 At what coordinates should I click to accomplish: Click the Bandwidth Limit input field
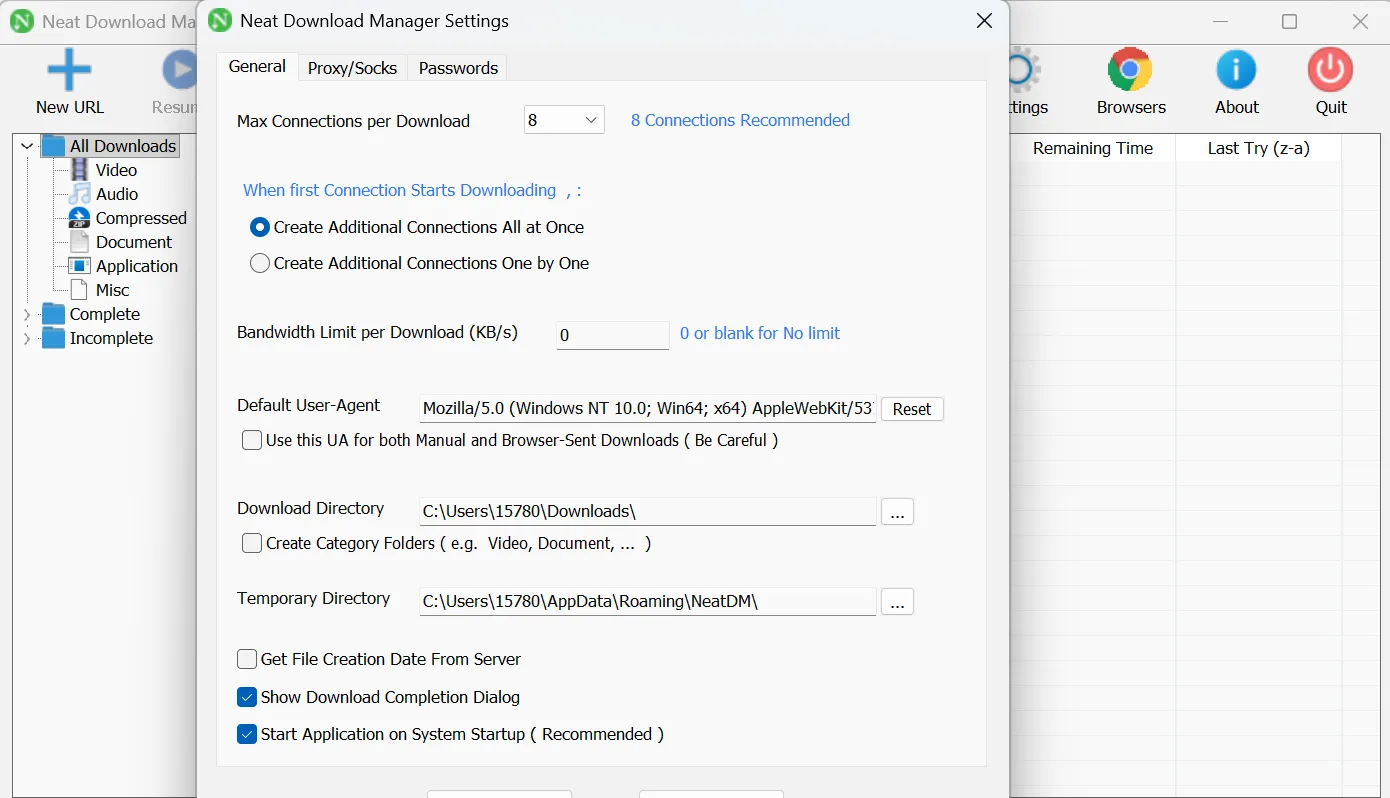click(612, 335)
